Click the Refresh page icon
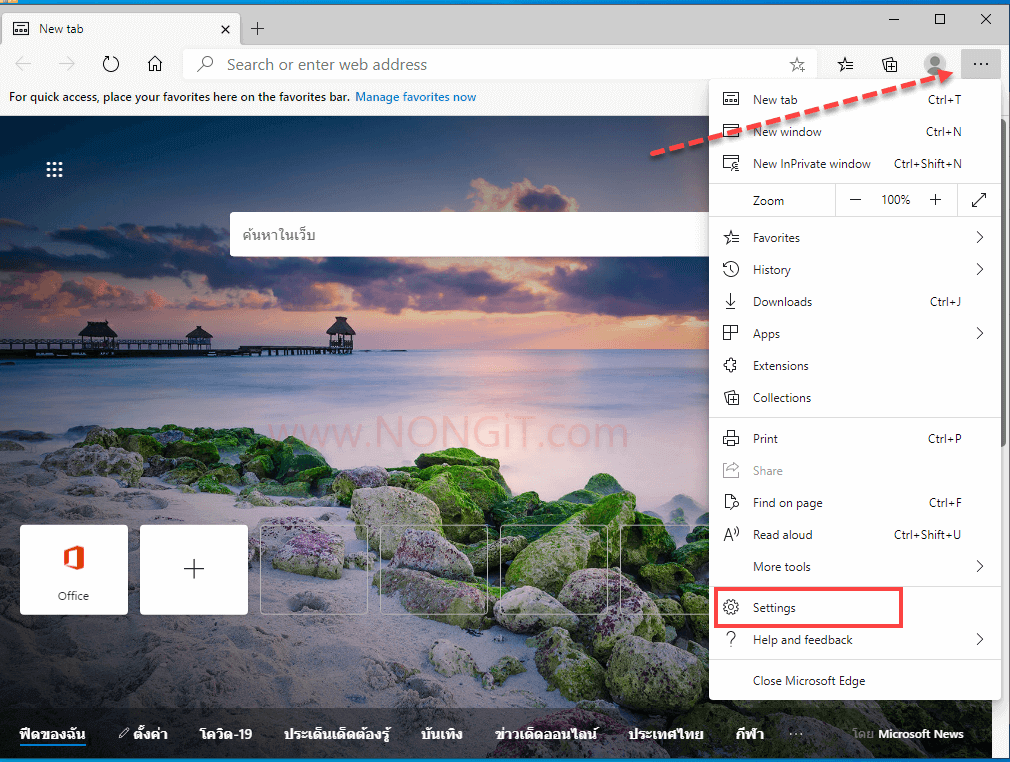 [x=111, y=64]
